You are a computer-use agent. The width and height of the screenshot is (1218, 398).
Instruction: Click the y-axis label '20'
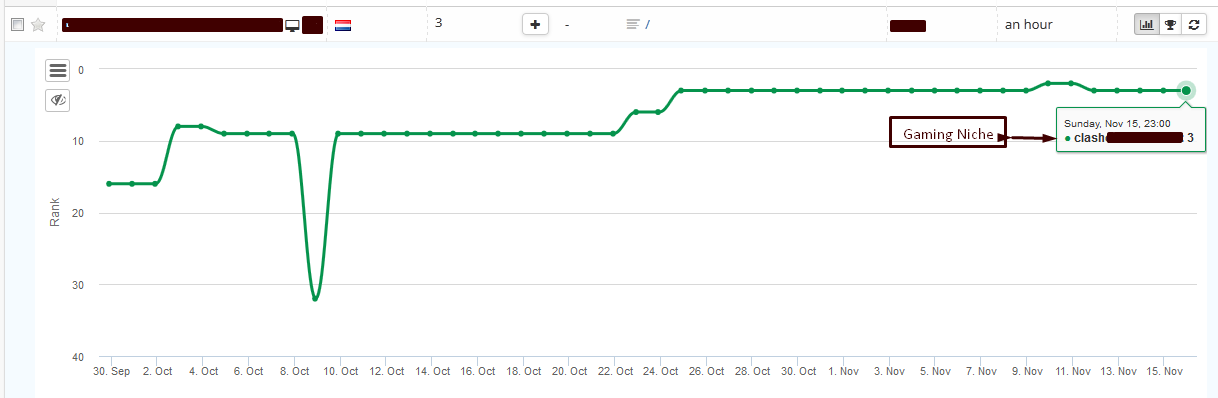pyautogui.click(x=77, y=213)
